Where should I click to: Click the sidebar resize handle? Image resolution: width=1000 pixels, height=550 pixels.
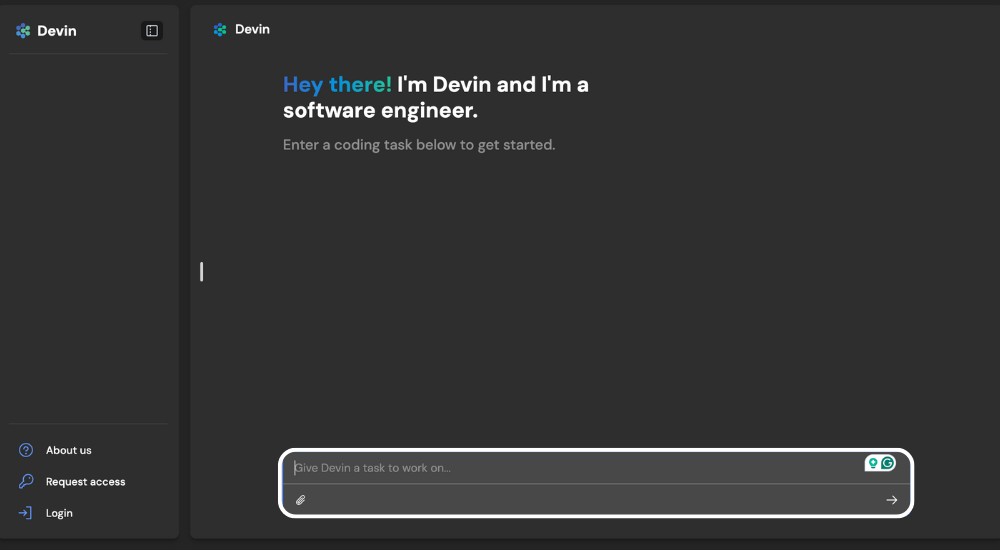[x=202, y=272]
